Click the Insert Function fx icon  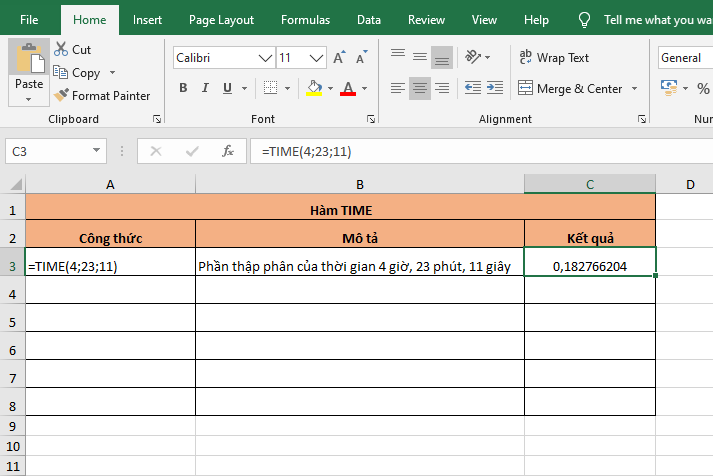(x=227, y=151)
